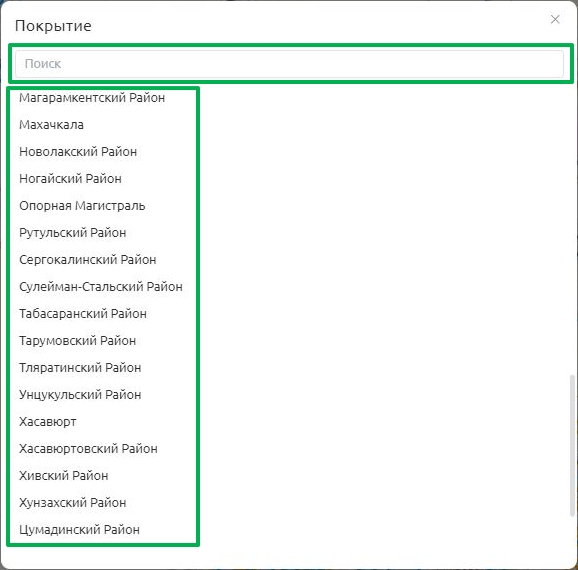Choose Тарумовский Район
Screen dimensions: 578x570
77,340
